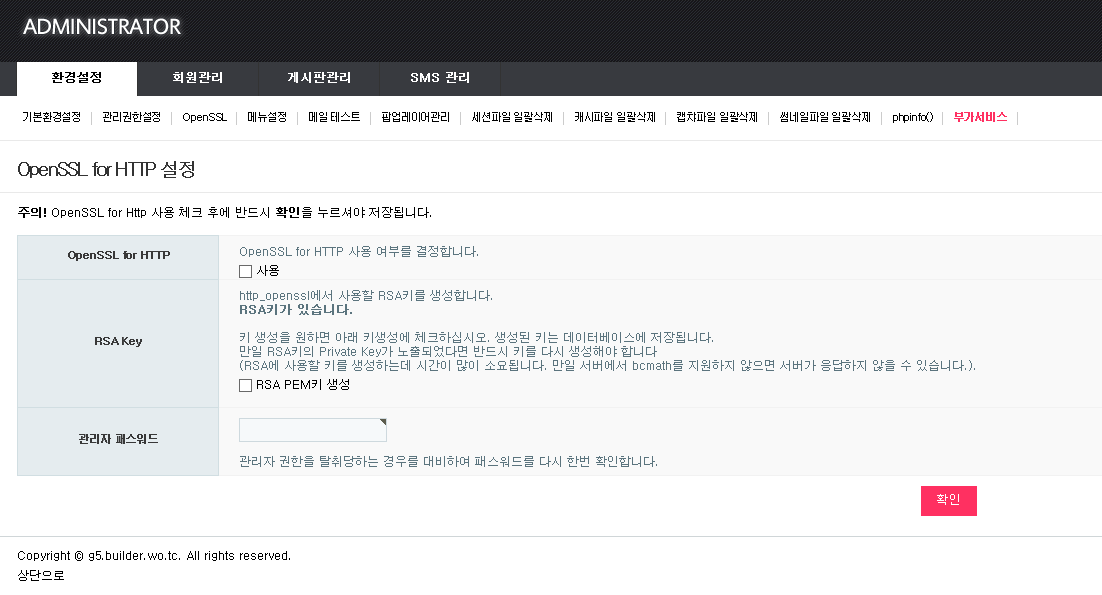This screenshot has width=1102, height=595.
Task: Open 팝업레이어관리 submenu link
Action: click(x=416, y=117)
